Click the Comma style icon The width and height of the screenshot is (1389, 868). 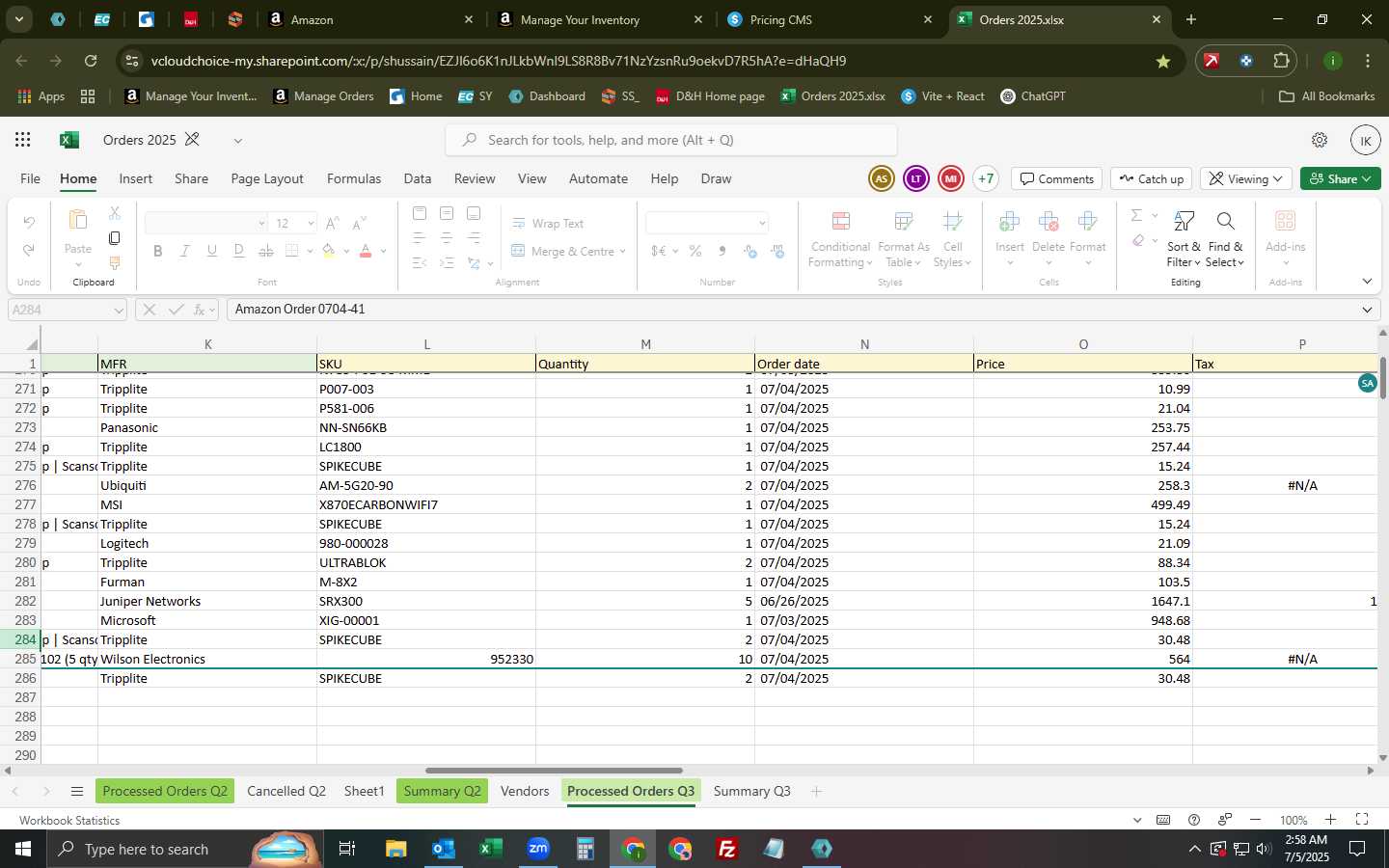click(722, 251)
